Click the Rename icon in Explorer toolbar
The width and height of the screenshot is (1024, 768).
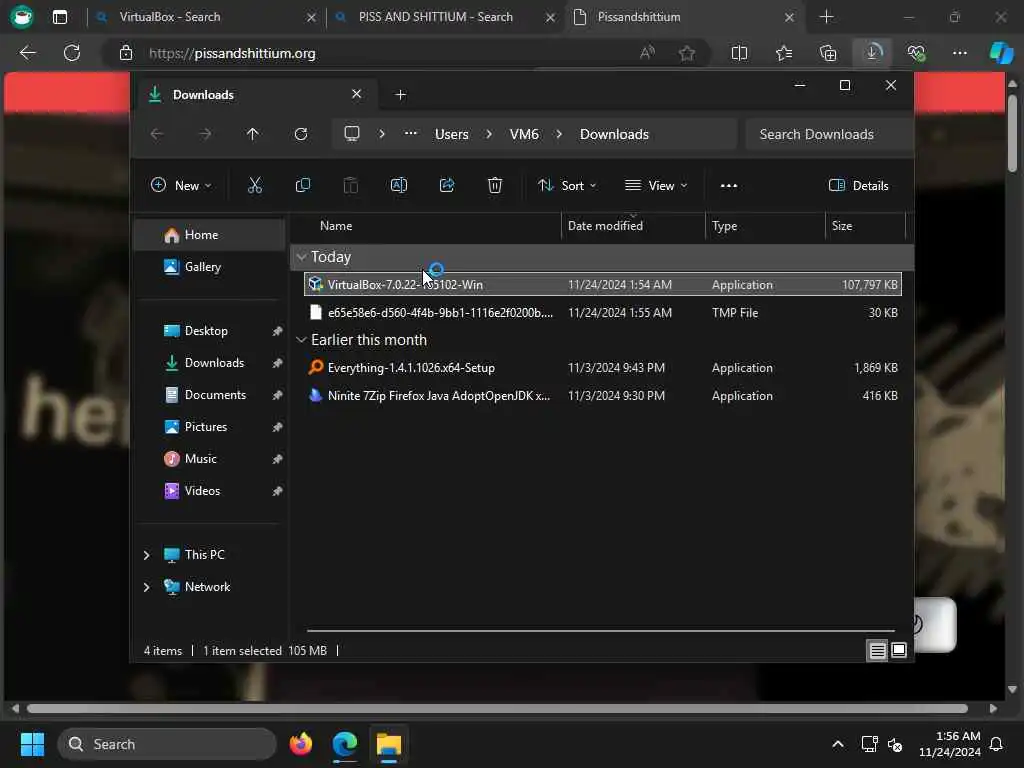tap(399, 185)
